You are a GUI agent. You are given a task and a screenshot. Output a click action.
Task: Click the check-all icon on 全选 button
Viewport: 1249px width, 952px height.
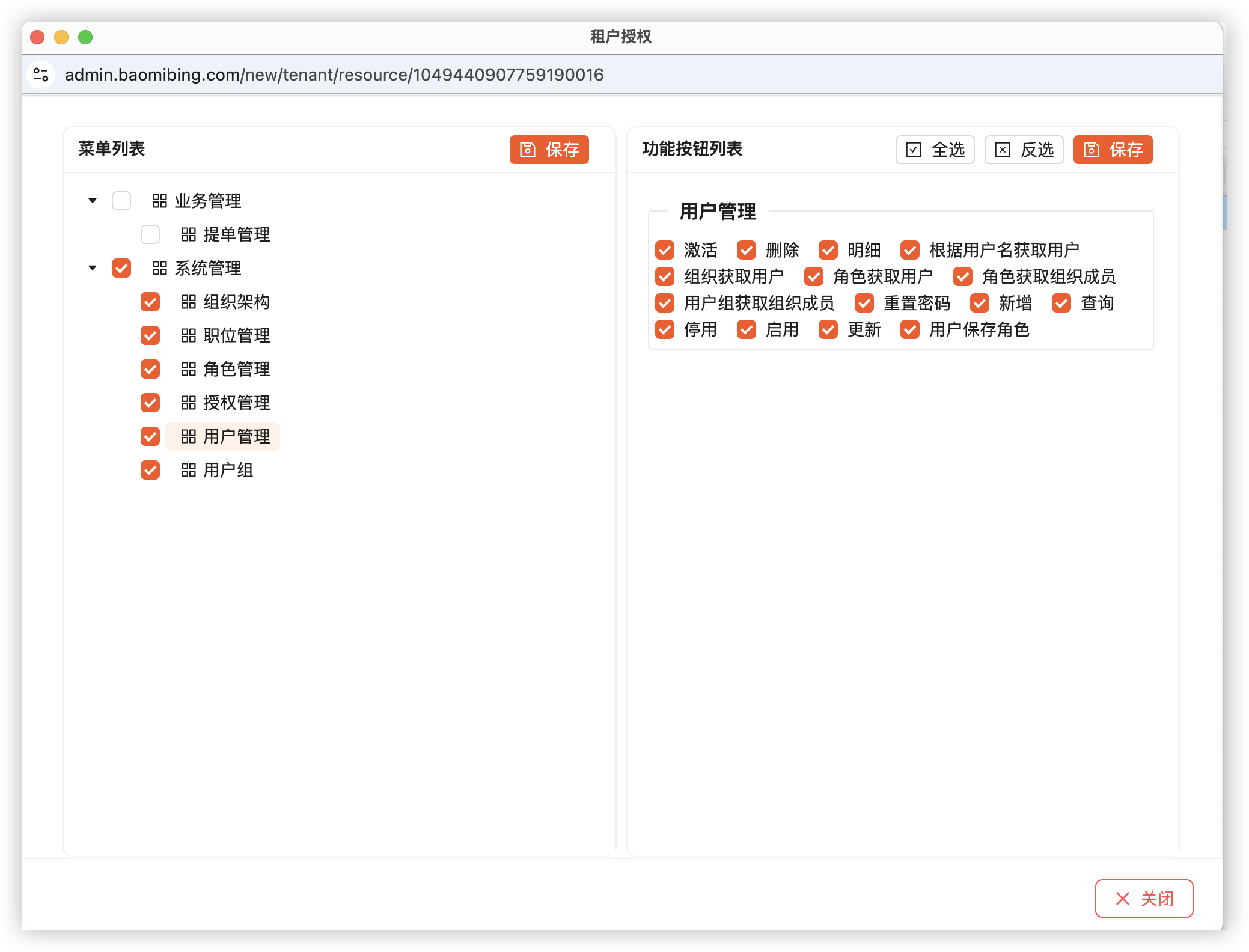pos(913,150)
